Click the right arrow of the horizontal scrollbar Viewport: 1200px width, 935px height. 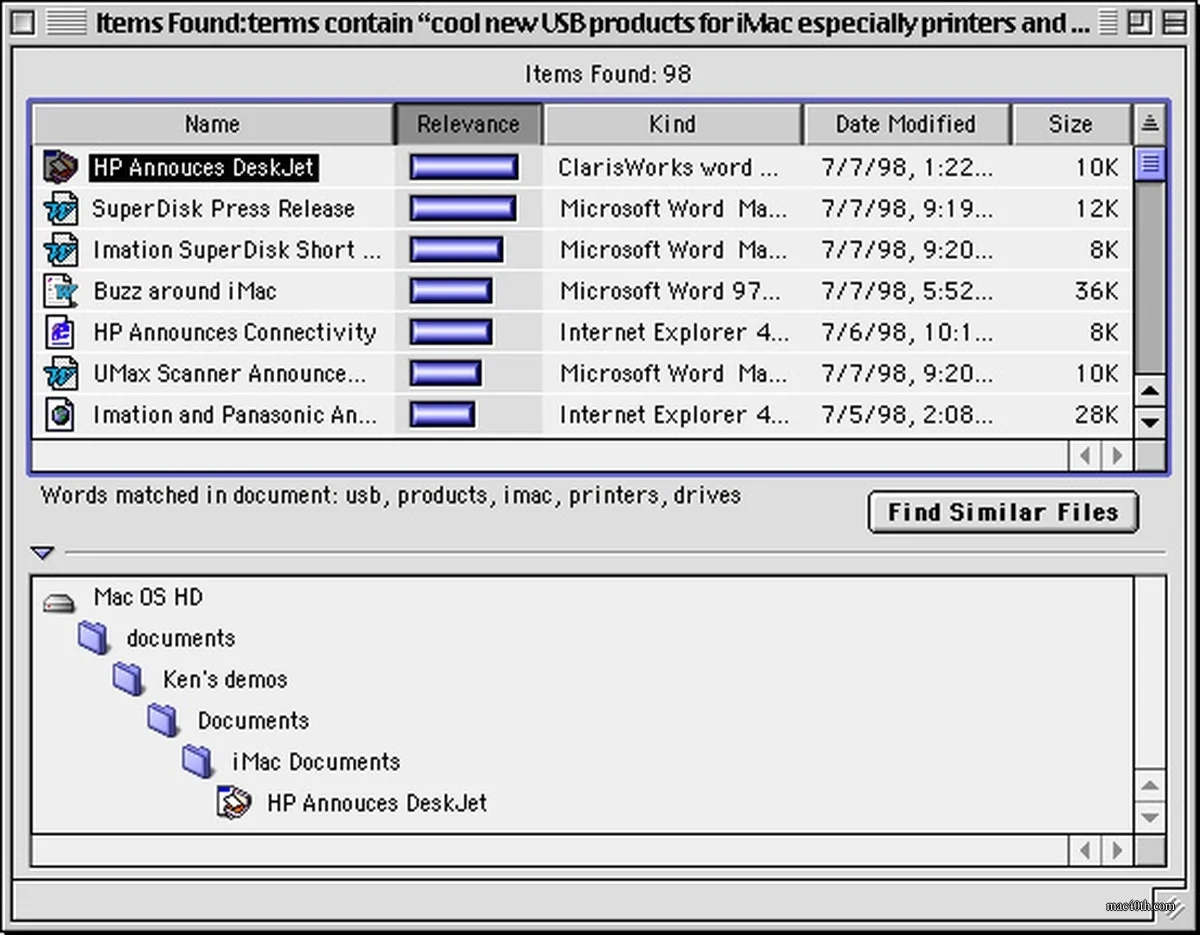(x=1117, y=455)
